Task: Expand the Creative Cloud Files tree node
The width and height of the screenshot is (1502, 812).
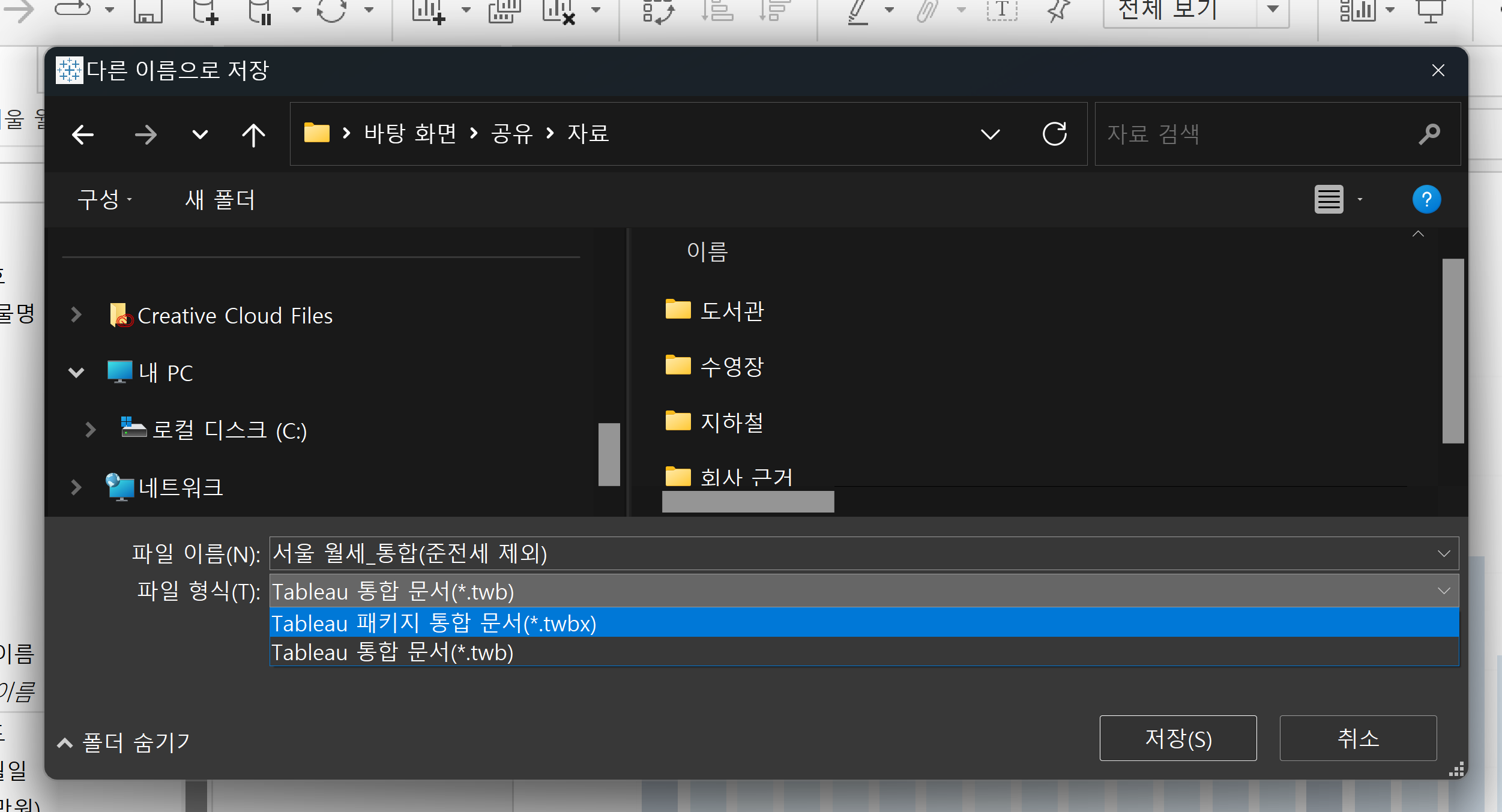Action: pos(76,314)
